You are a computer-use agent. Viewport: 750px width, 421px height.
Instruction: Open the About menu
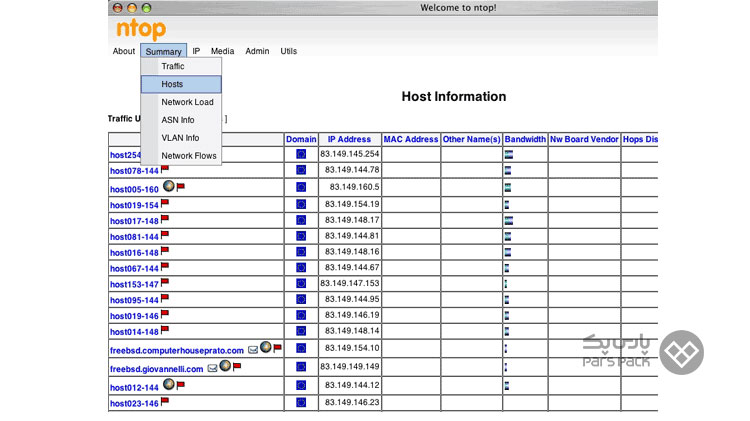(x=124, y=51)
